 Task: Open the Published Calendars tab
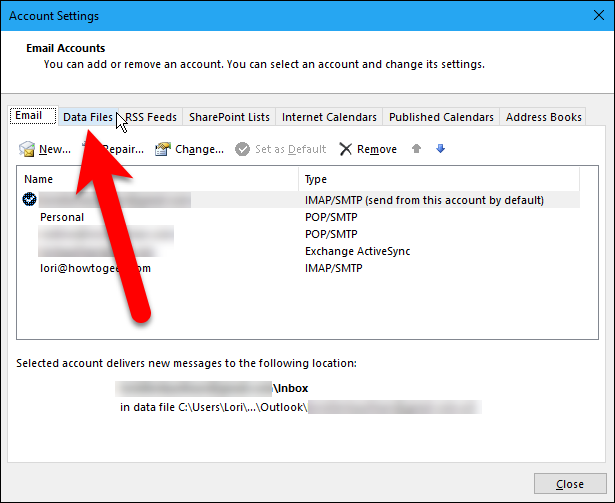pyautogui.click(x=441, y=117)
